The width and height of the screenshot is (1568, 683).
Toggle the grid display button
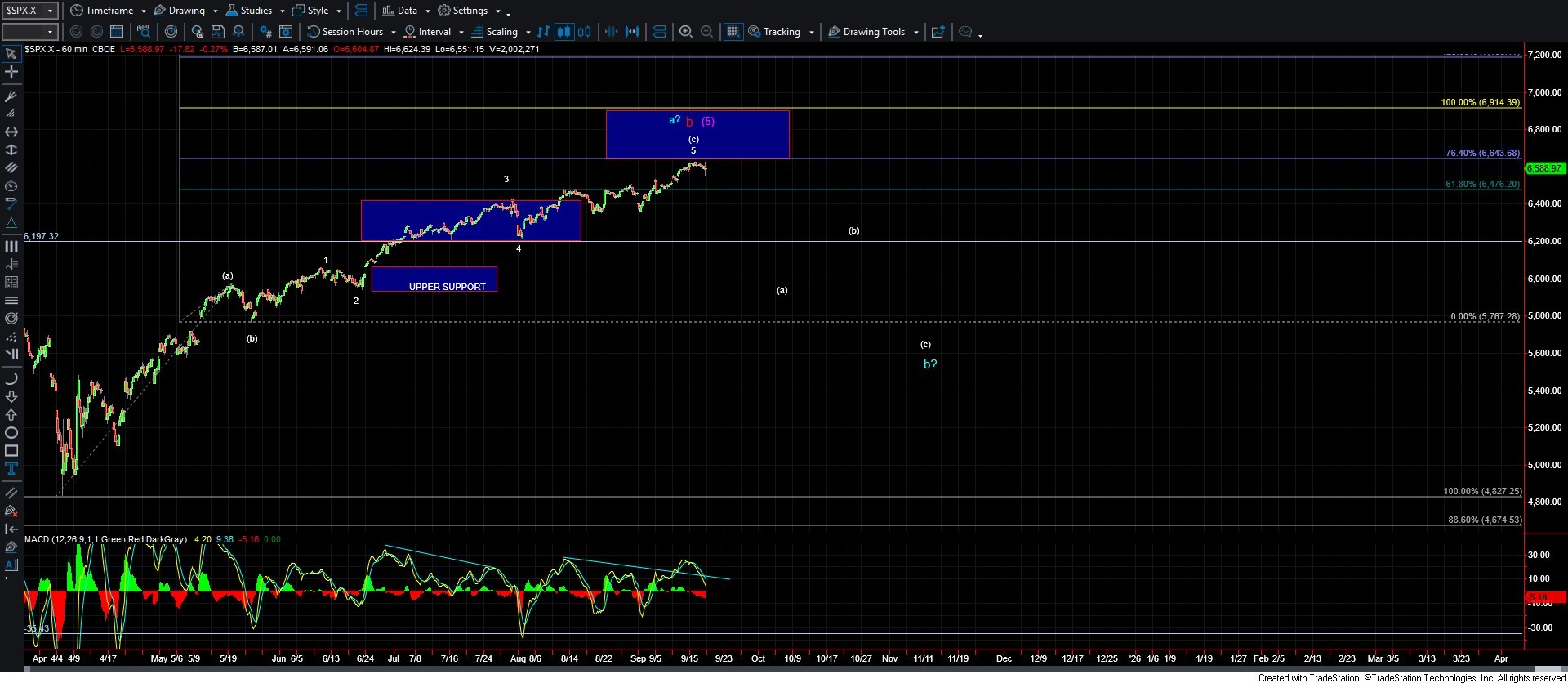pyautogui.click(x=733, y=32)
